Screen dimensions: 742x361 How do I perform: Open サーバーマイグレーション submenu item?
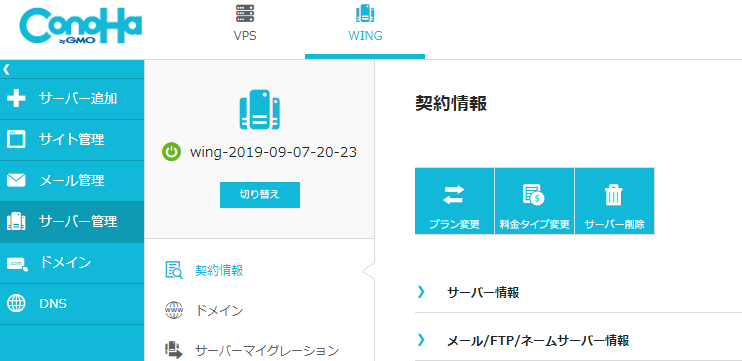[267, 351]
